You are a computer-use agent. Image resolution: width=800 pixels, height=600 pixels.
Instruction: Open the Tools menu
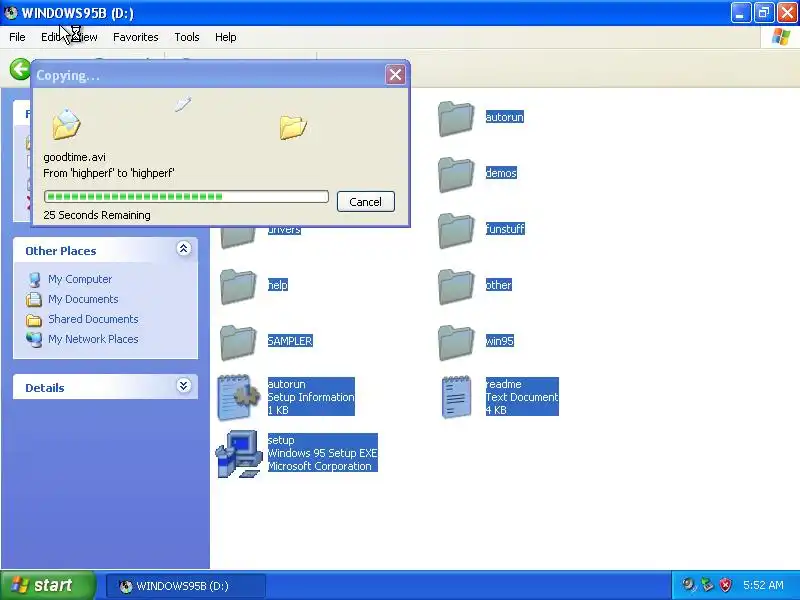[187, 37]
